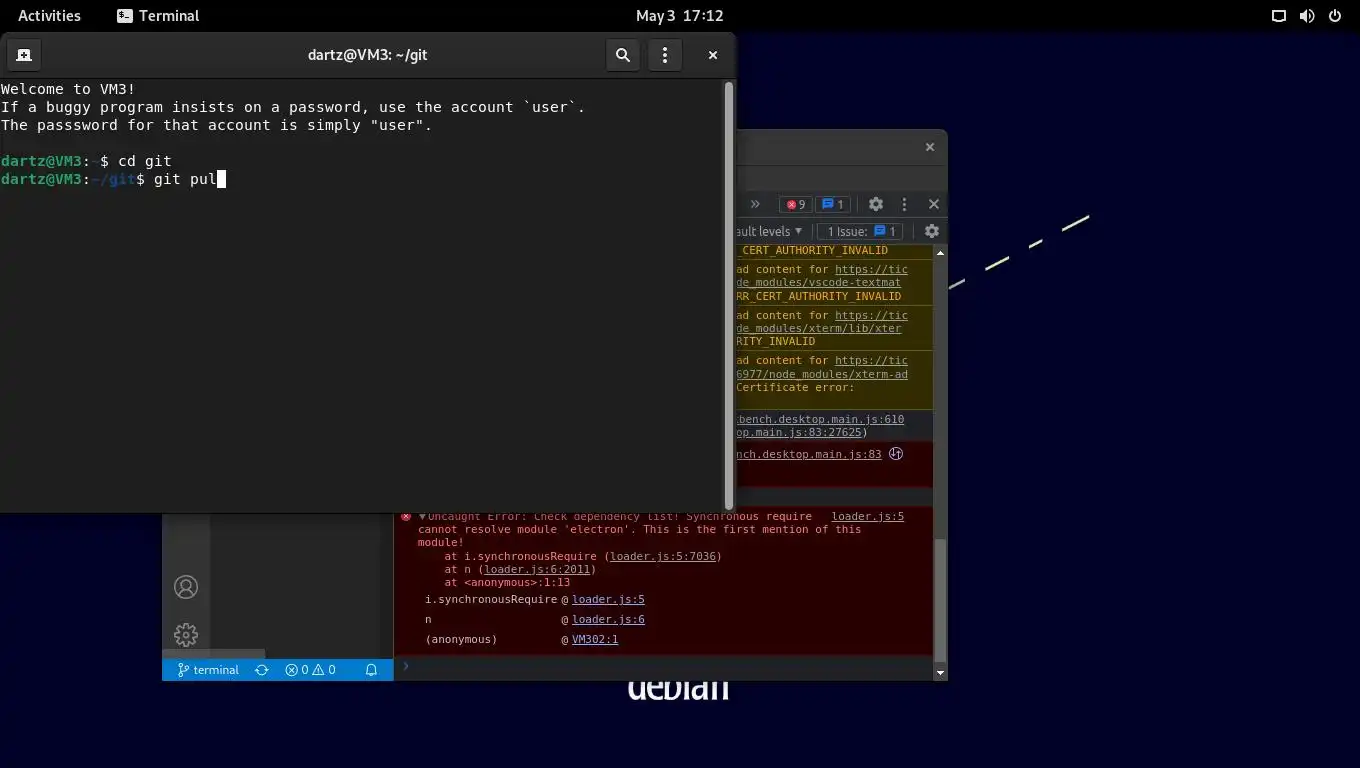This screenshot has height=768, width=1360.
Task: Open the clock showing May 3 17:12
Action: 680,15
